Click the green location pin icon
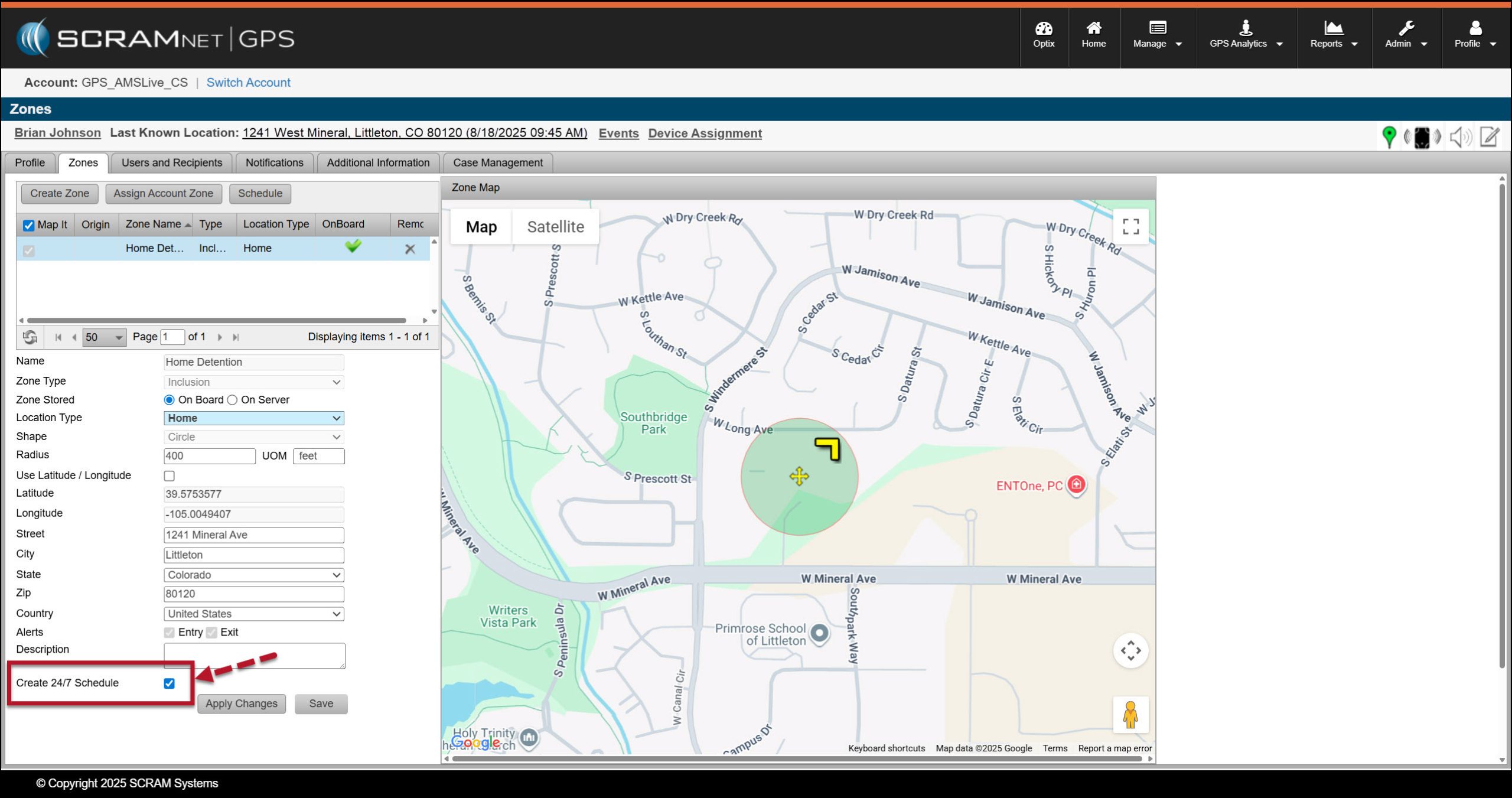 pyautogui.click(x=1389, y=136)
